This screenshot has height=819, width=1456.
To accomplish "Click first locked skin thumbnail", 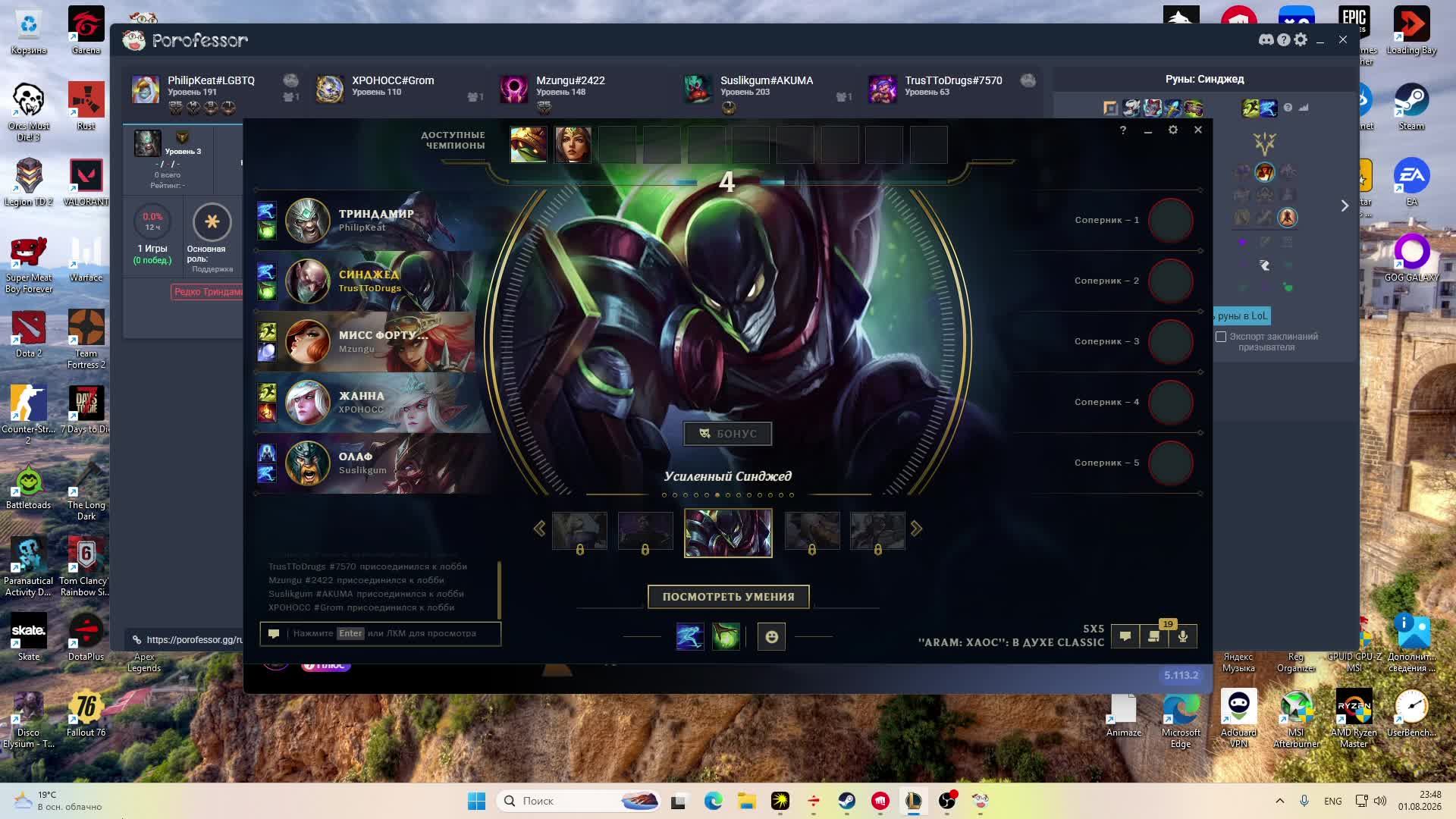I will pos(579,531).
